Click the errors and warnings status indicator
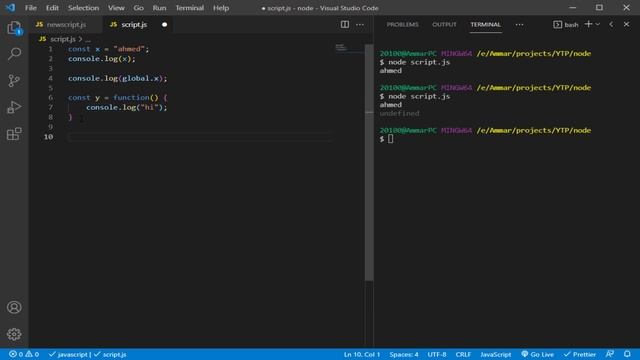This screenshot has width=640, height=360. click(x=24, y=354)
